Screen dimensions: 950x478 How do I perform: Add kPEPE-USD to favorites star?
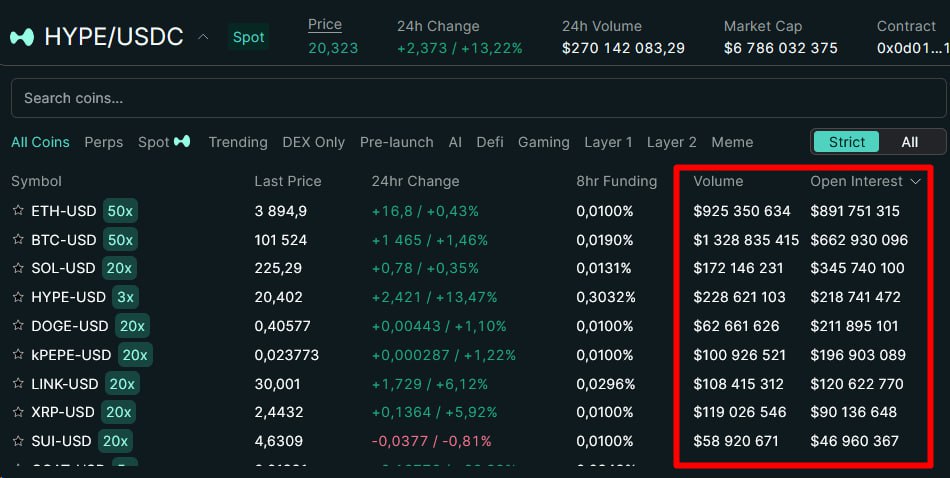point(18,354)
